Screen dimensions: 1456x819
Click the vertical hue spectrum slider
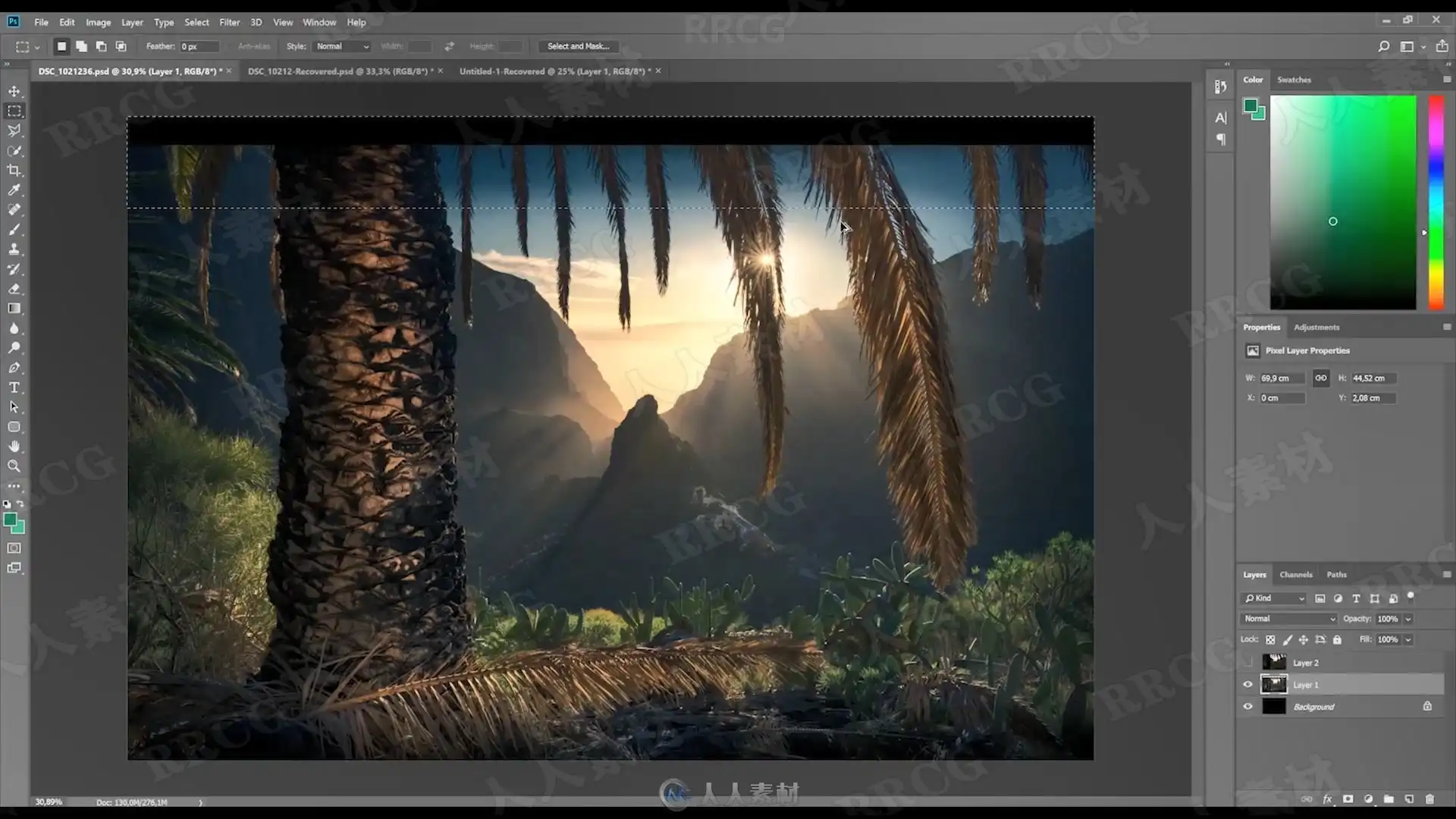pyautogui.click(x=1436, y=202)
